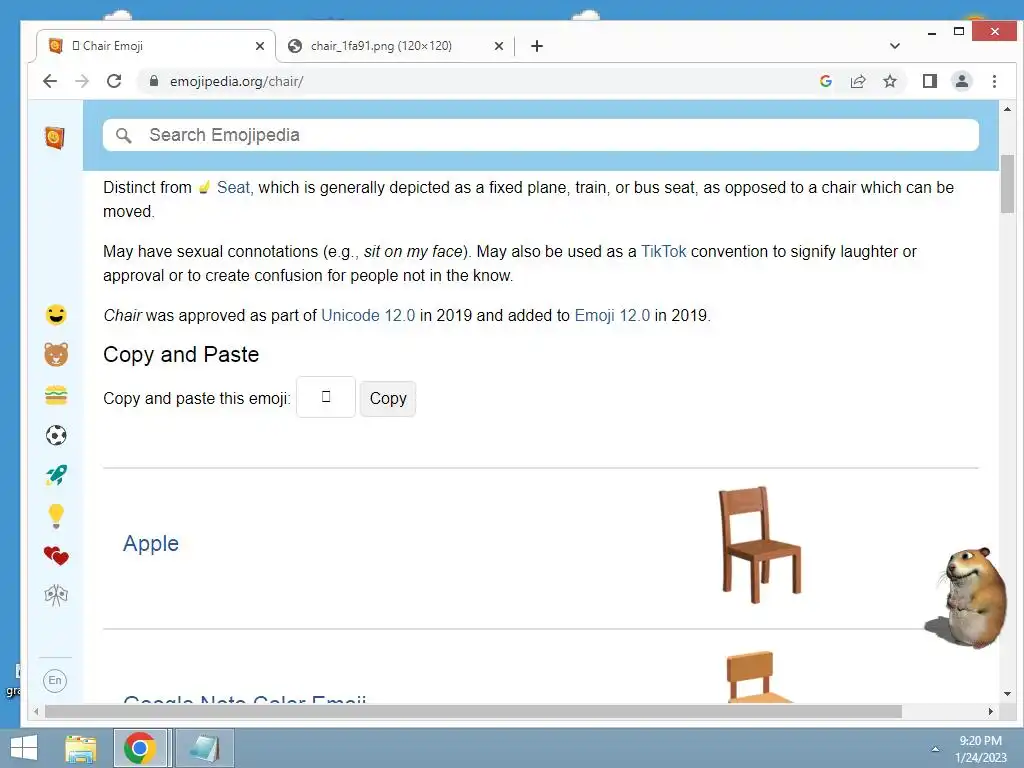Screen dimensions: 1024x768
Task: Open Symbols red hearts category
Action: (56, 555)
